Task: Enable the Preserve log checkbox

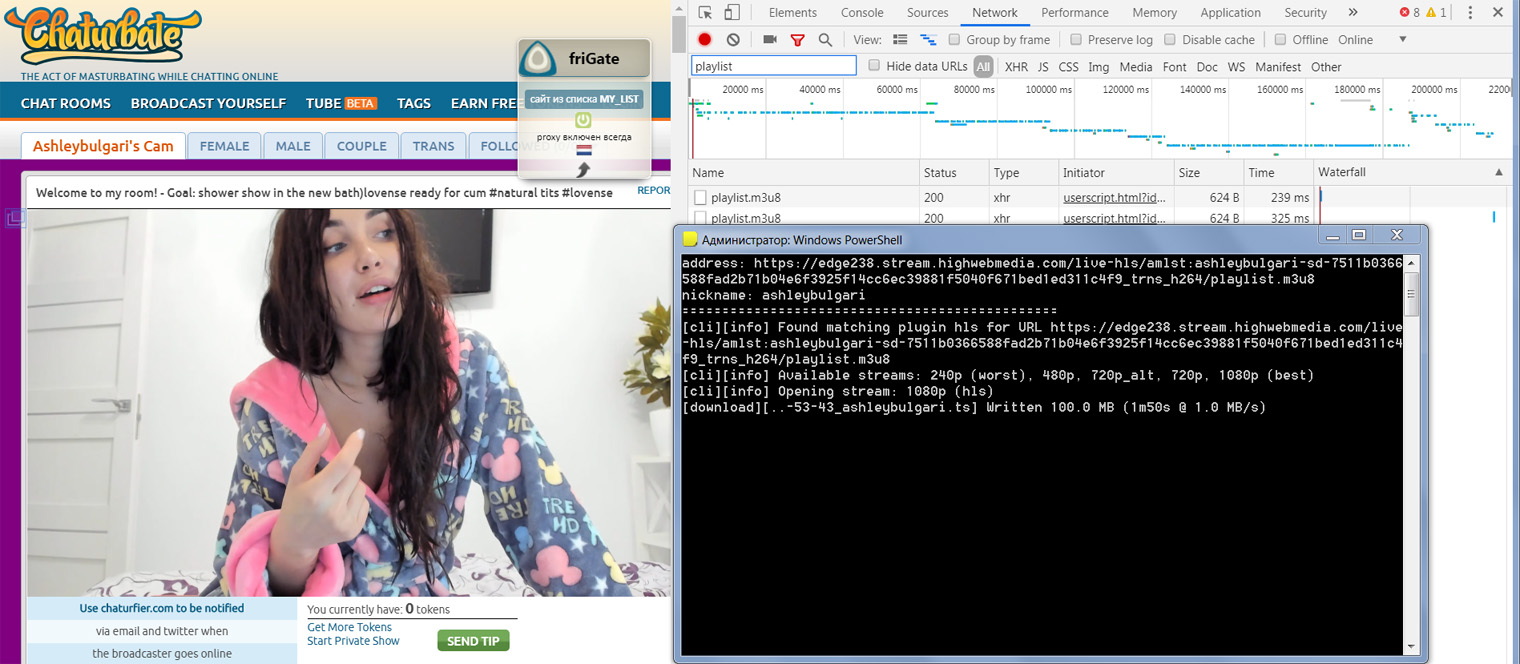Action: tap(1076, 40)
